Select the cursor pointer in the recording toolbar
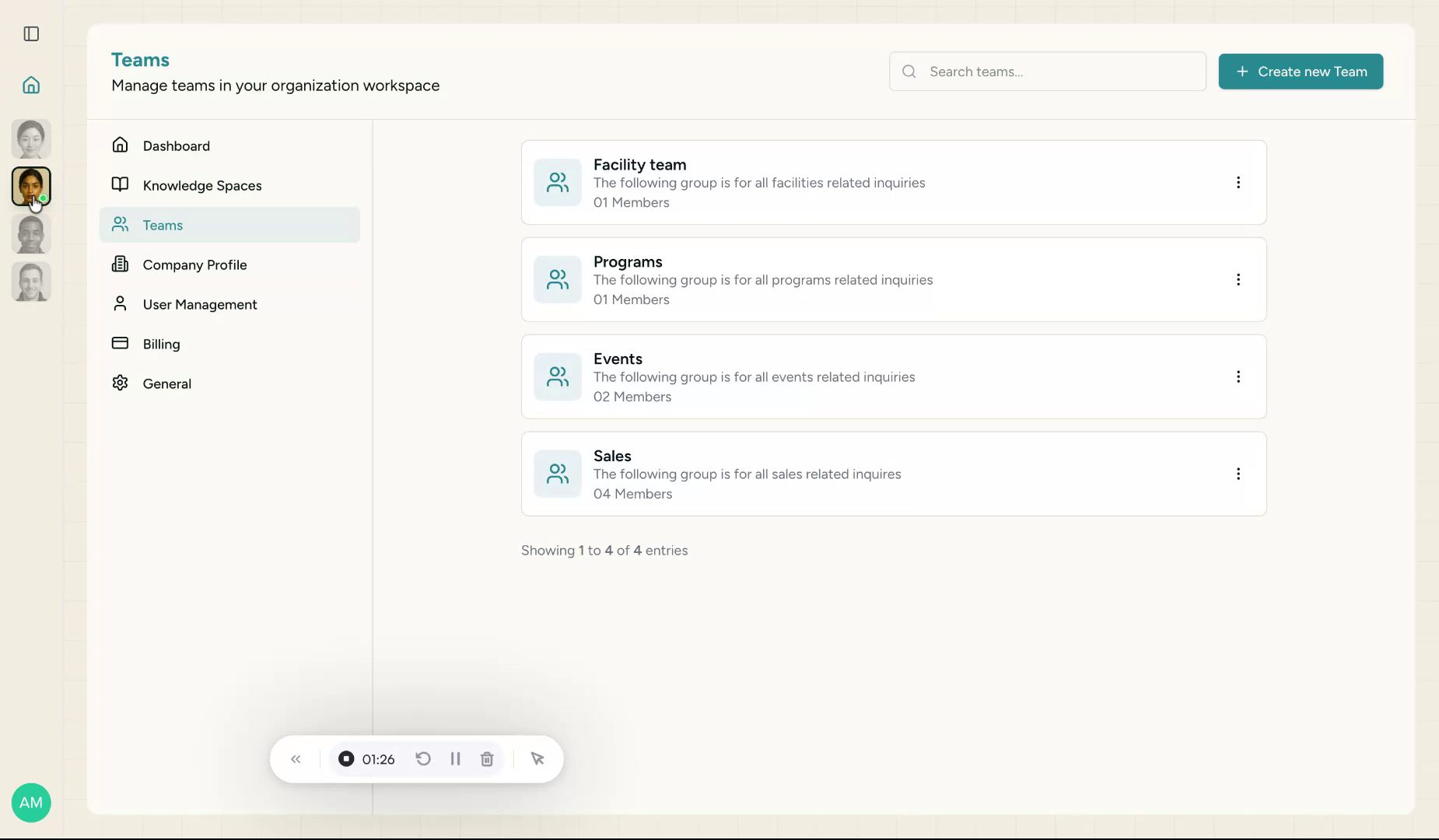Screen dimensions: 1439x840 [x=537, y=758]
